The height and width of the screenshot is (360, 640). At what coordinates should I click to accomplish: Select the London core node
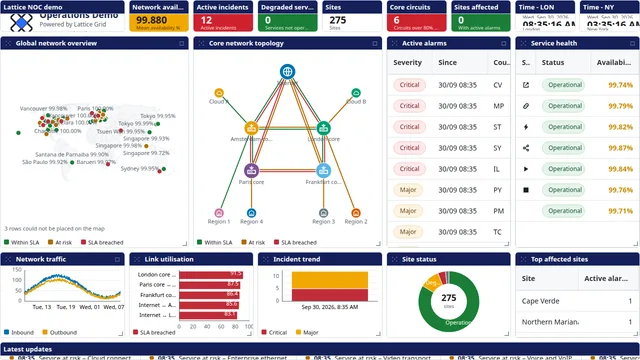[x=323, y=128]
